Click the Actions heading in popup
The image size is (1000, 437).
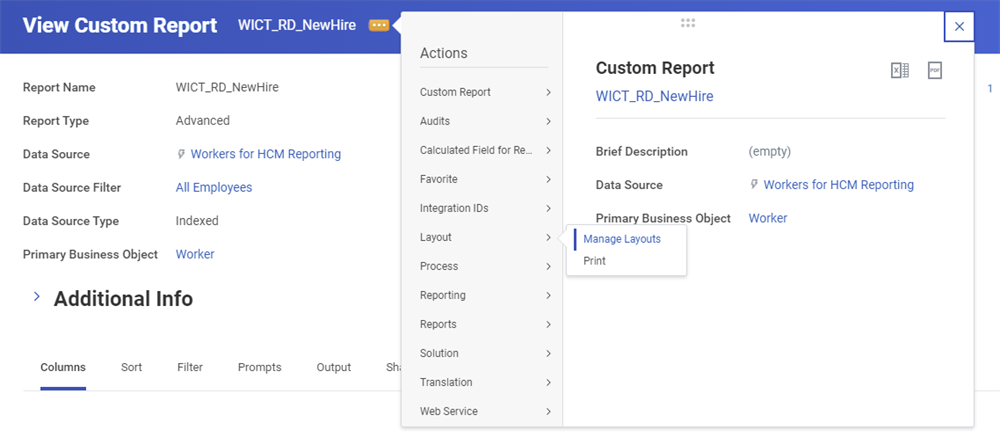tap(444, 54)
